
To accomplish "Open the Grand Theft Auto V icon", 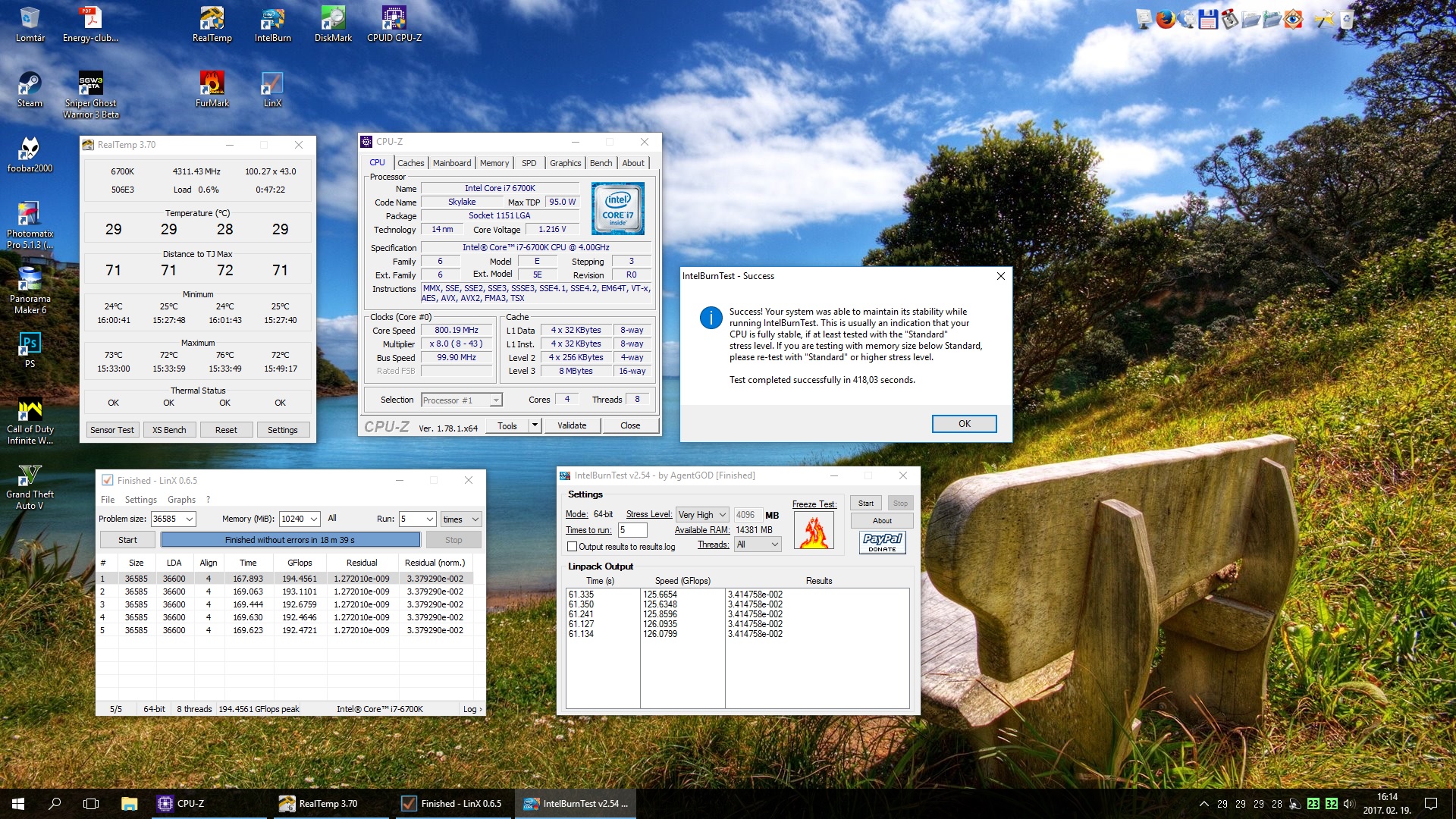I will pos(30,486).
